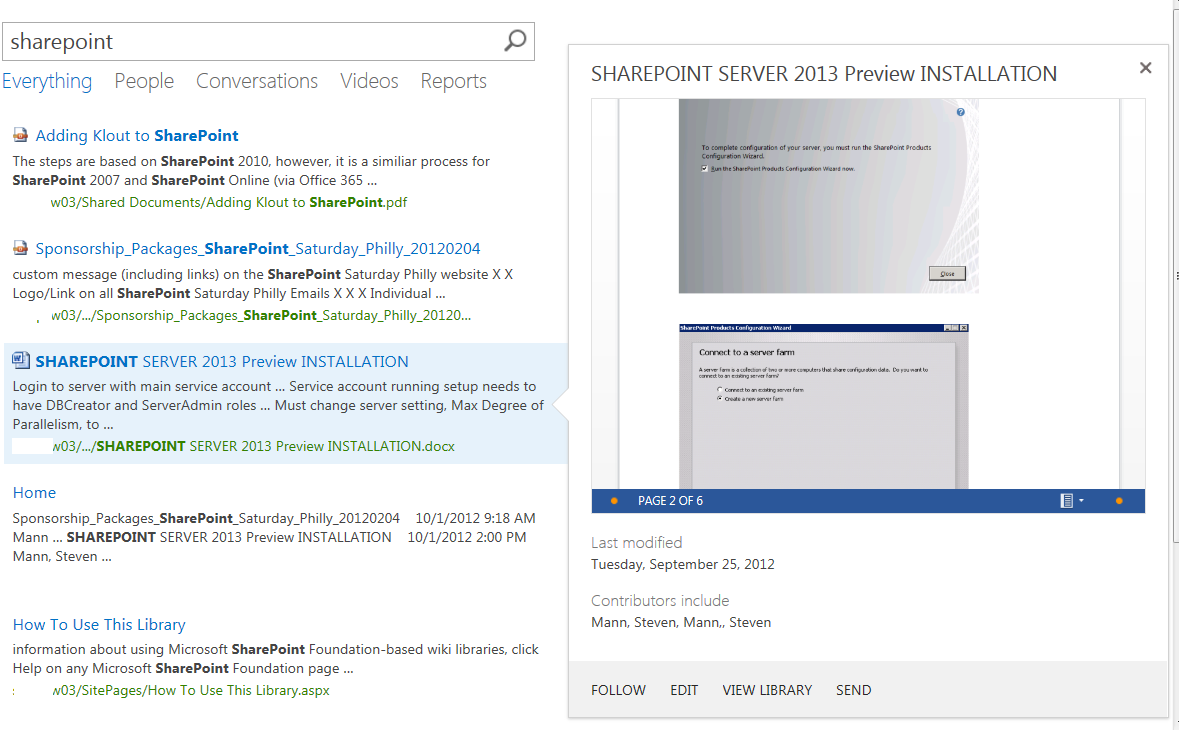1179x730 pixels.
Task: Switch to the People search tab
Action: (x=143, y=81)
